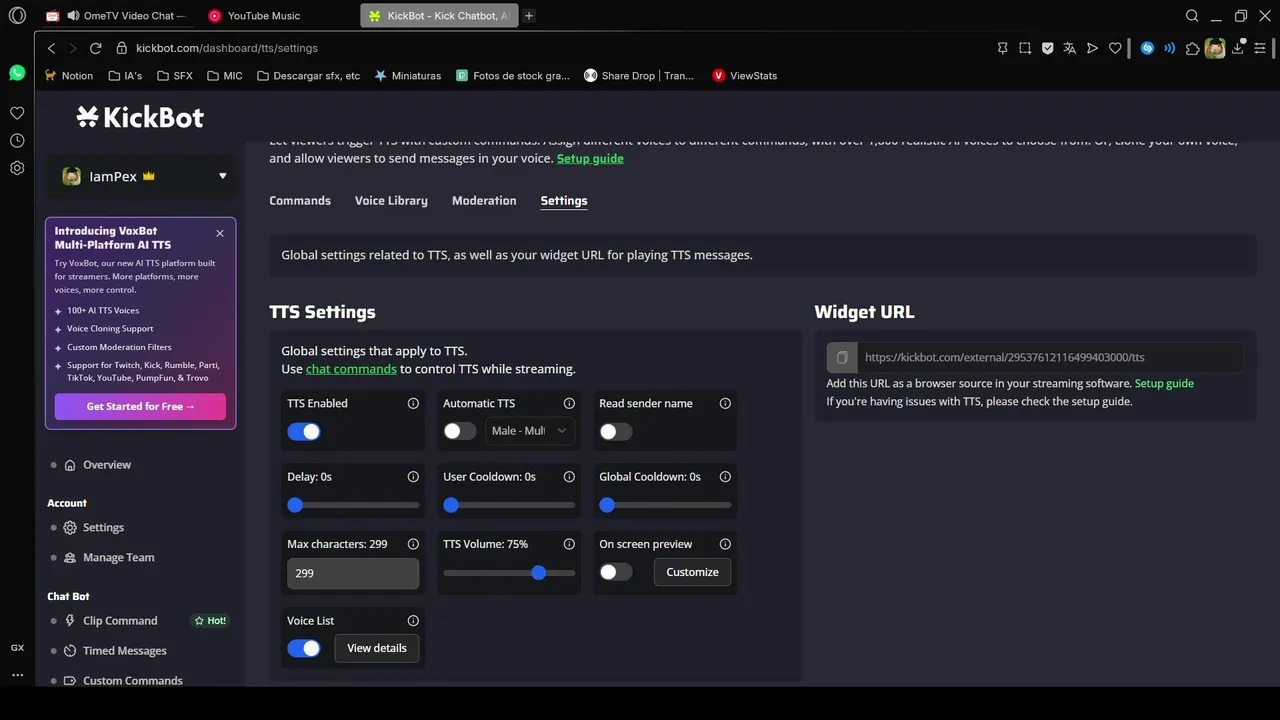Enable the Automatic TTS switch
Image resolution: width=1280 pixels, height=720 pixels.
[460, 431]
